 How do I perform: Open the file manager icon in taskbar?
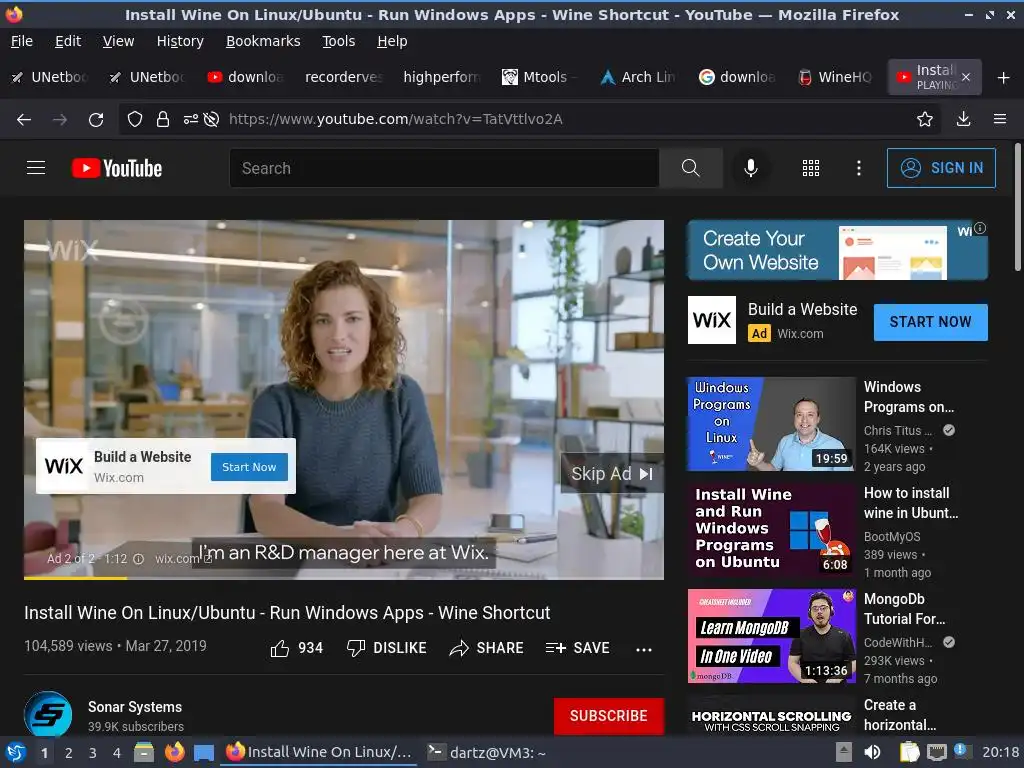coord(144,753)
